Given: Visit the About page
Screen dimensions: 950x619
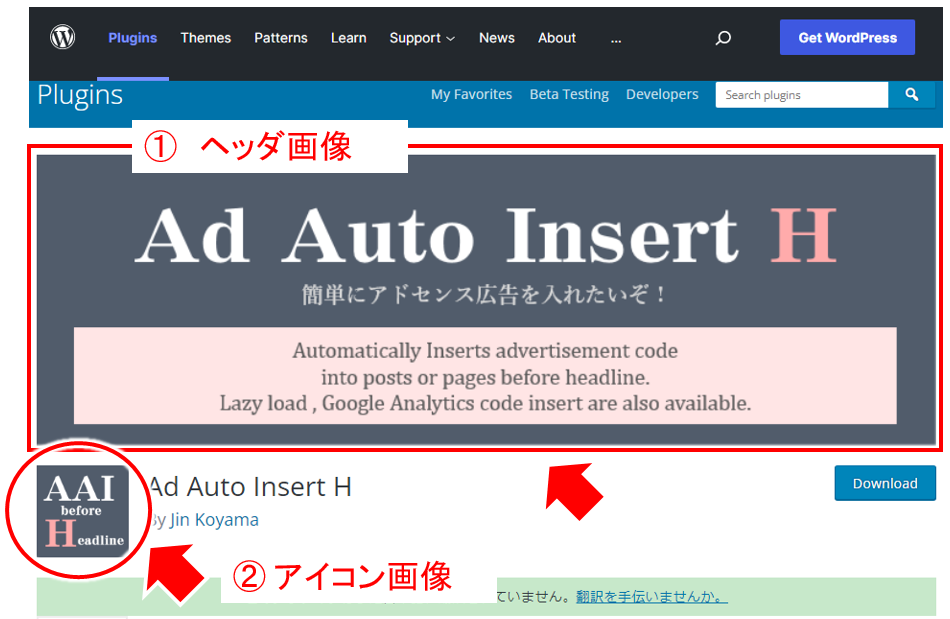Looking at the screenshot, I should click(557, 38).
